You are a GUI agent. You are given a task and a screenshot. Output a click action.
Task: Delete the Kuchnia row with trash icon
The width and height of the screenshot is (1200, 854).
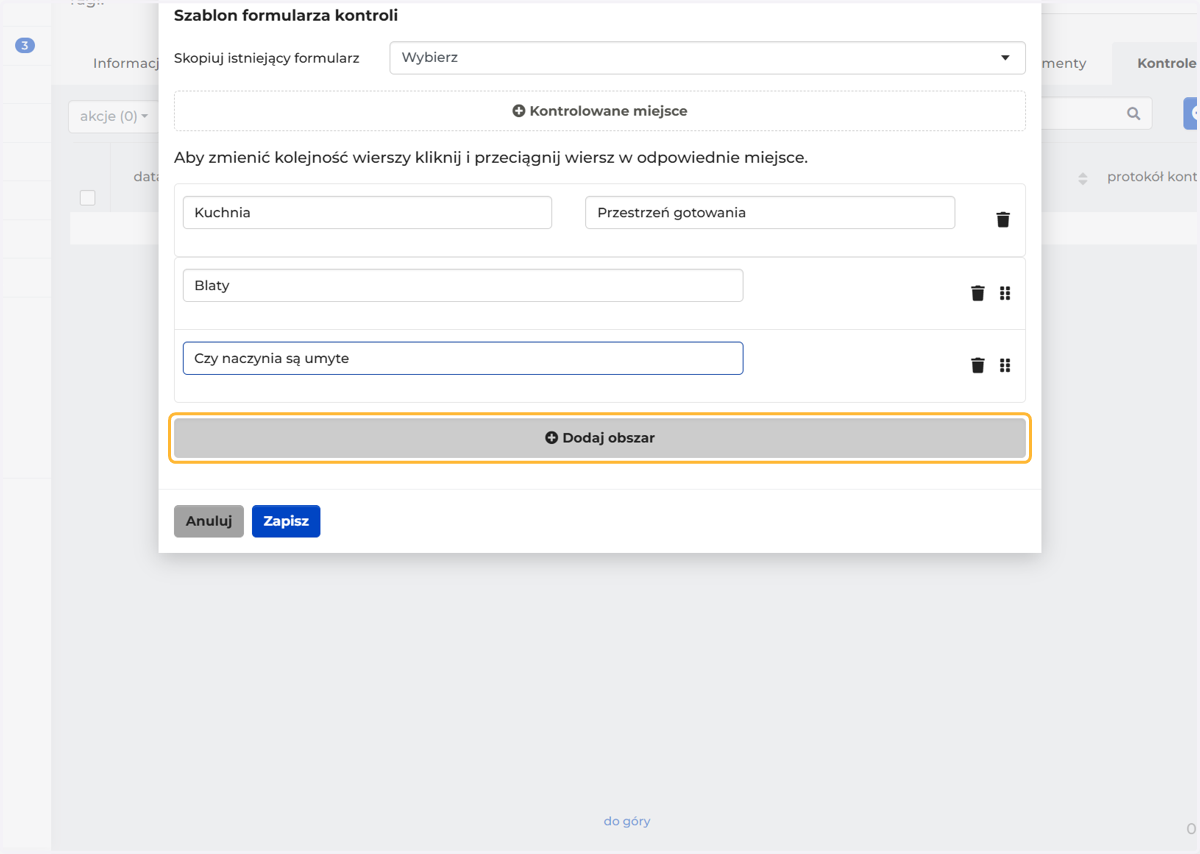pos(1003,220)
